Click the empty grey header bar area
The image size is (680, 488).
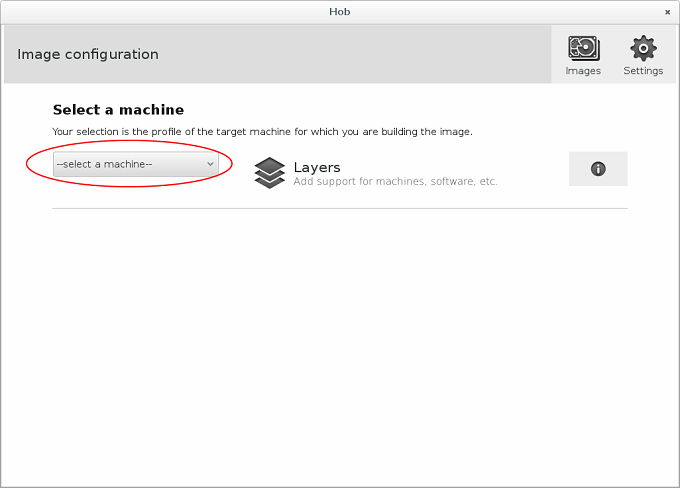tap(350, 54)
